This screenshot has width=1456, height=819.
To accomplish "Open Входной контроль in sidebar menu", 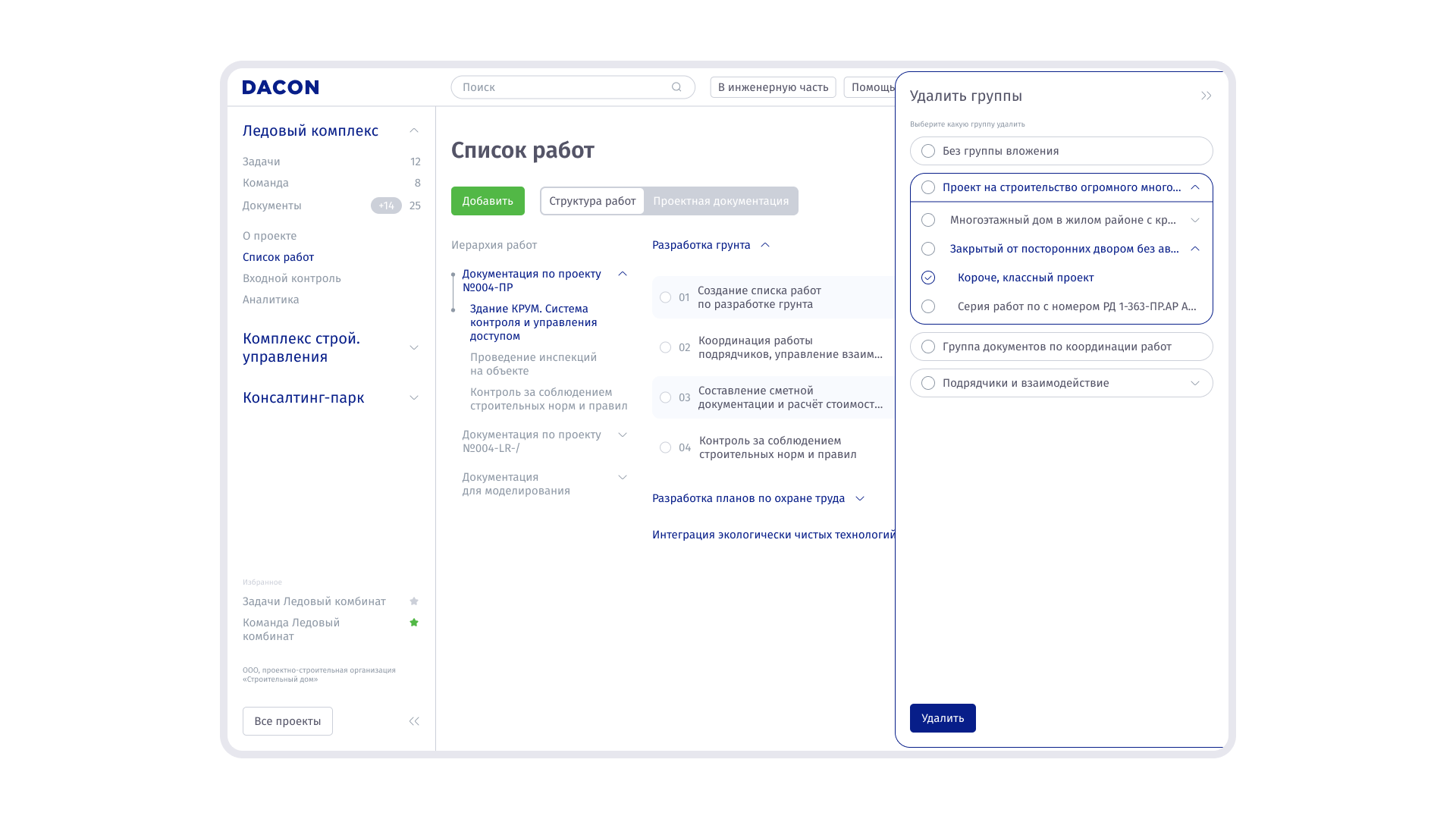I will point(291,278).
